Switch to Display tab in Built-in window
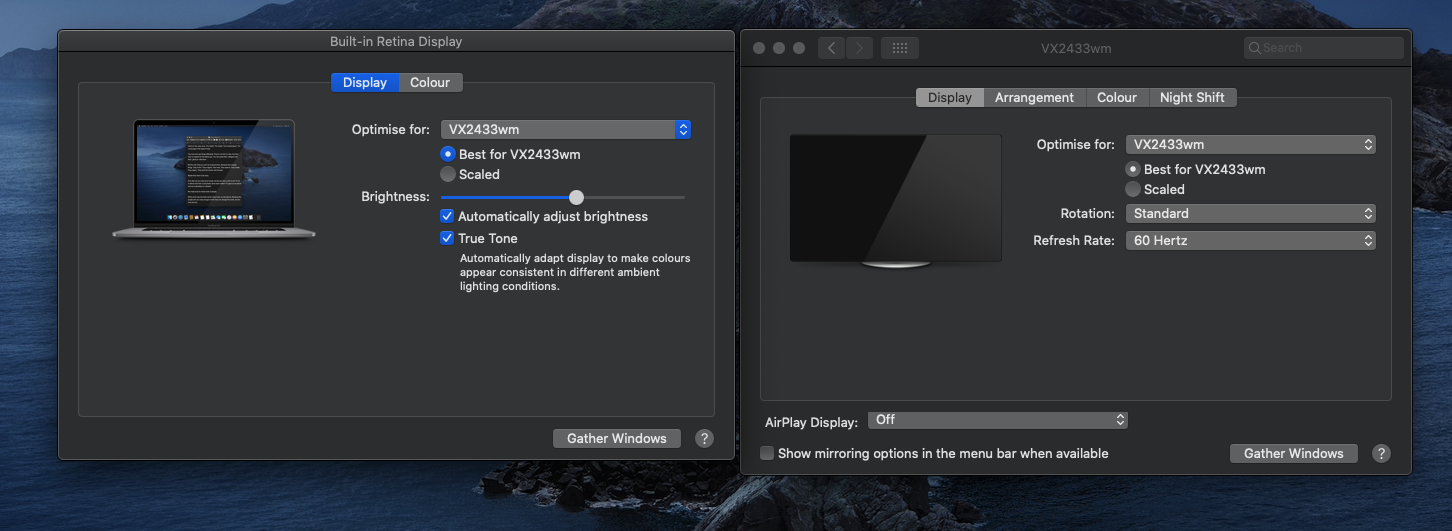The image size is (1452, 531). (365, 83)
